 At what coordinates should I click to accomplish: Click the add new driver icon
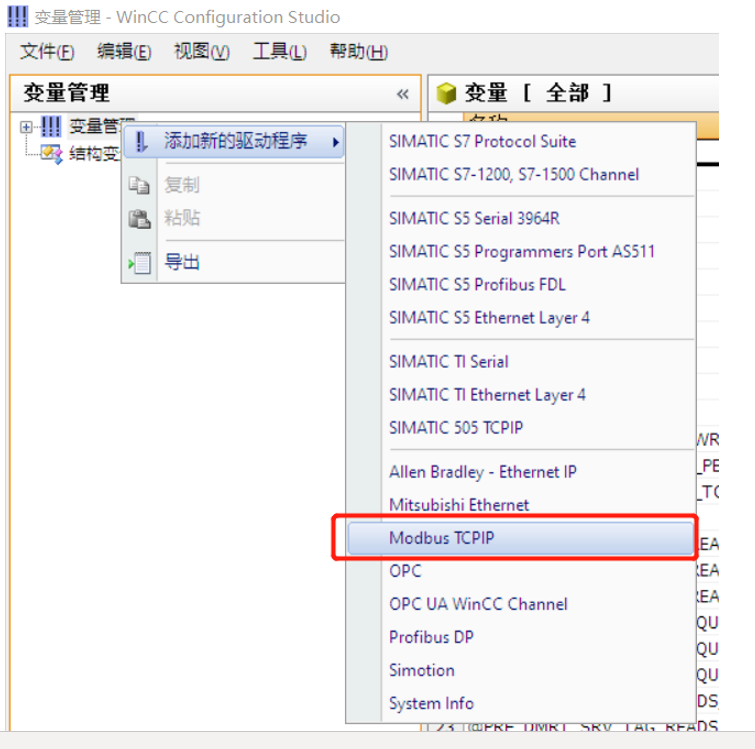tap(141, 142)
